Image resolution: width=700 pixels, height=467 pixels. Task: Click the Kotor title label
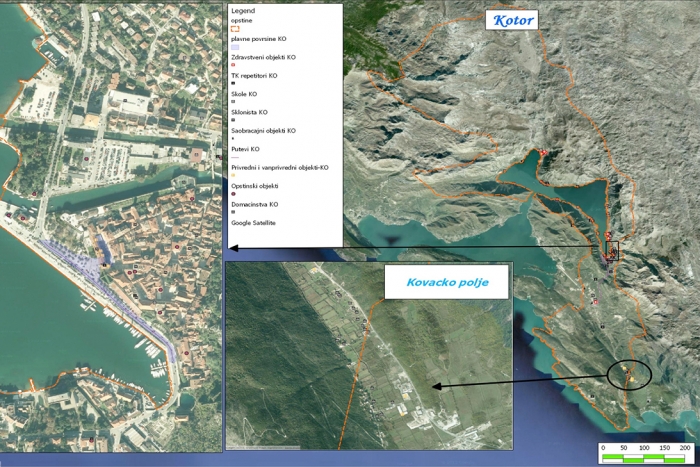pyautogui.click(x=510, y=20)
